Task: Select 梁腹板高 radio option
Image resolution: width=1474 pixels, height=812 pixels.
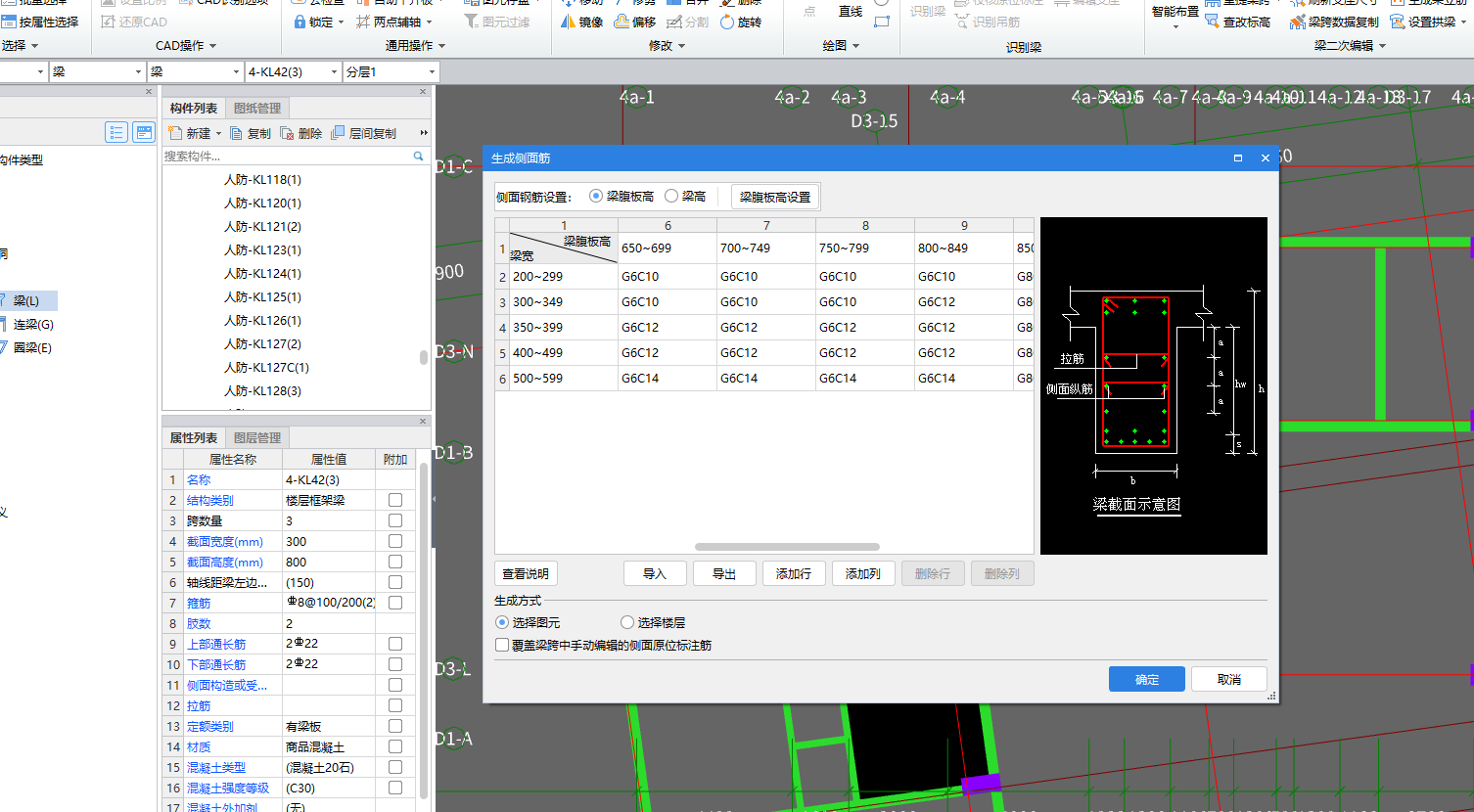Action: [596, 196]
